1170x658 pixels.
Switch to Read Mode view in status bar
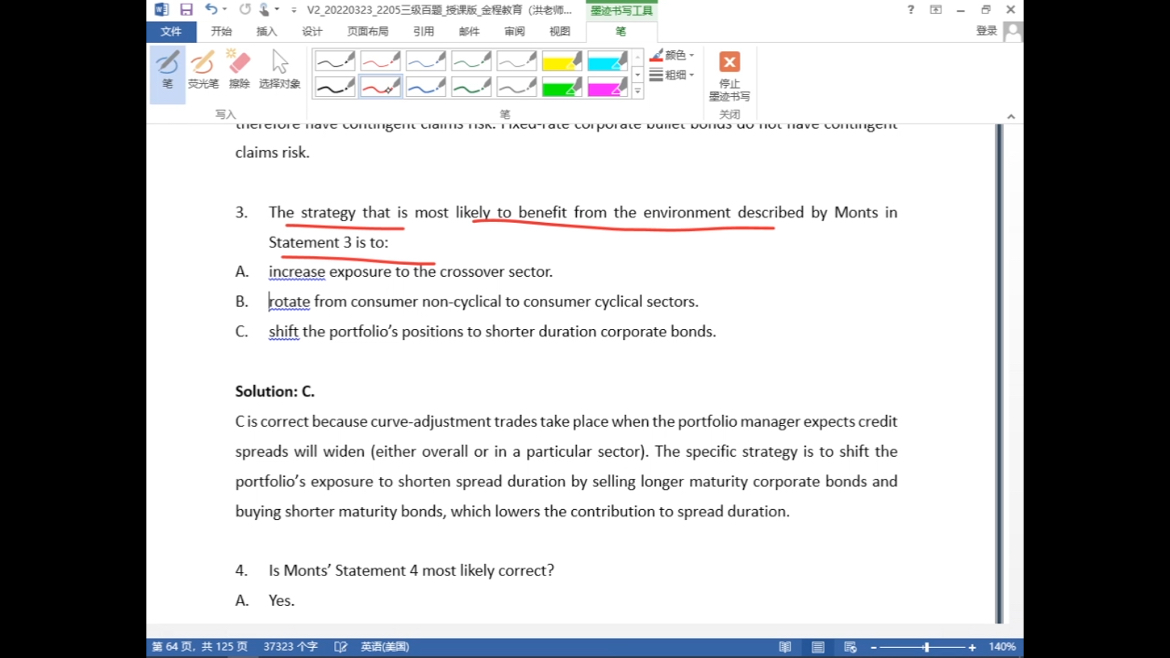pyautogui.click(x=785, y=647)
